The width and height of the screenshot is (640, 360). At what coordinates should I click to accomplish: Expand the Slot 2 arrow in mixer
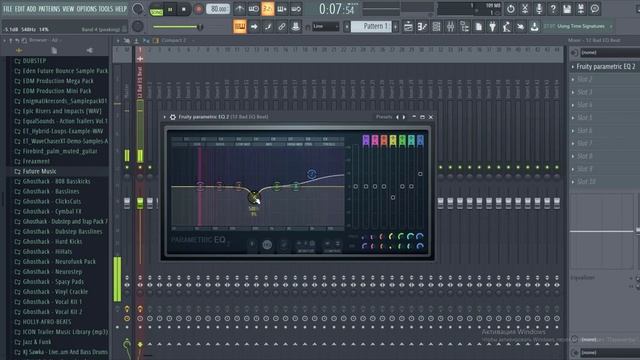point(573,80)
